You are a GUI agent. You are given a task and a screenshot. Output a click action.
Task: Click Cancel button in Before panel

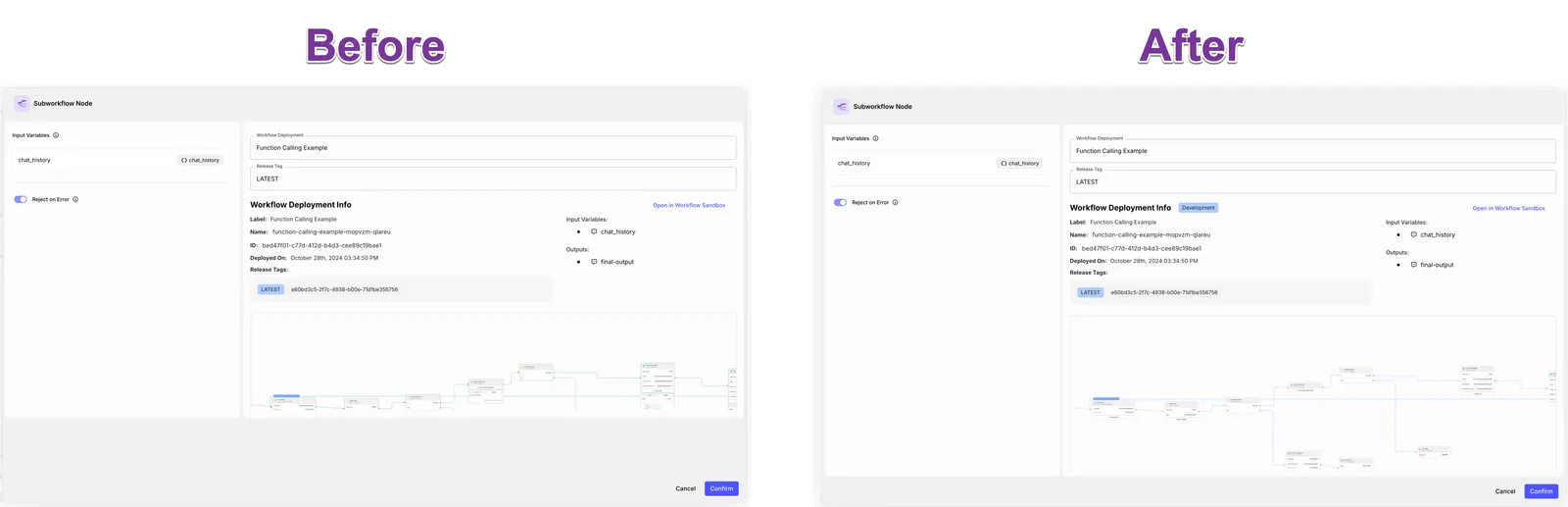pos(686,488)
